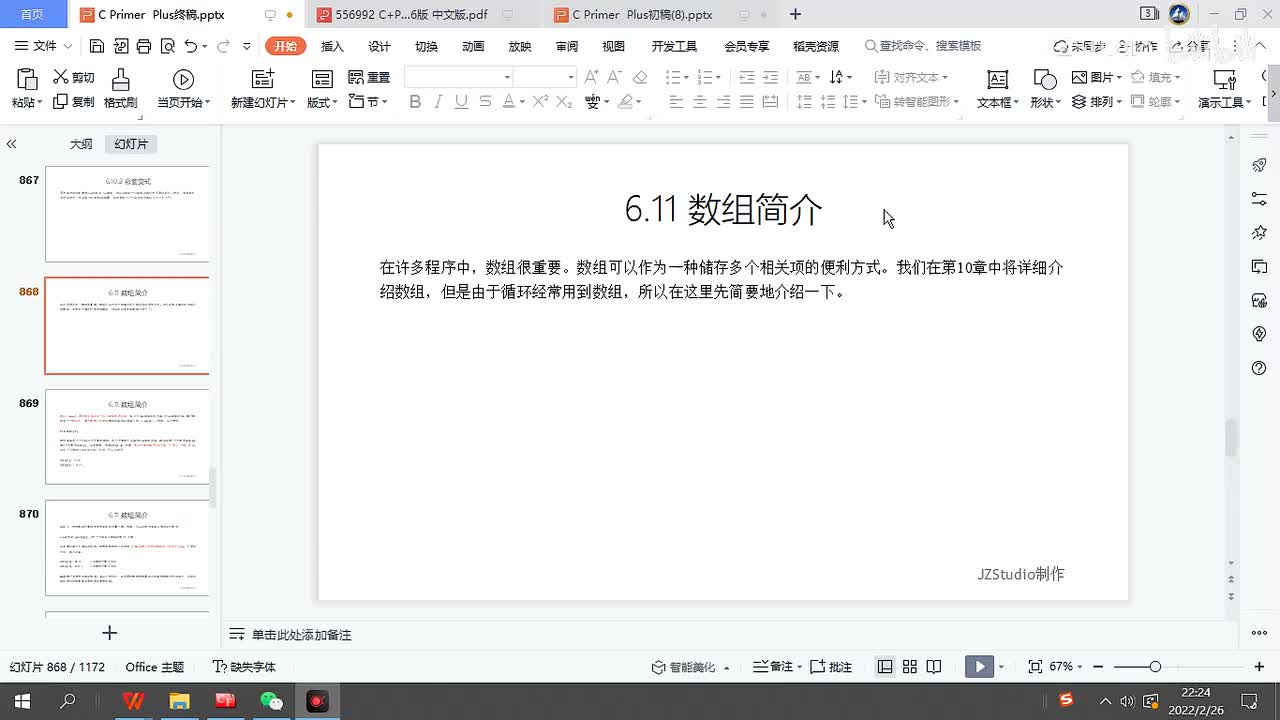Image resolution: width=1280 pixels, height=720 pixels.
Task: Switch to the 插入 insert tab
Action: click(332, 46)
